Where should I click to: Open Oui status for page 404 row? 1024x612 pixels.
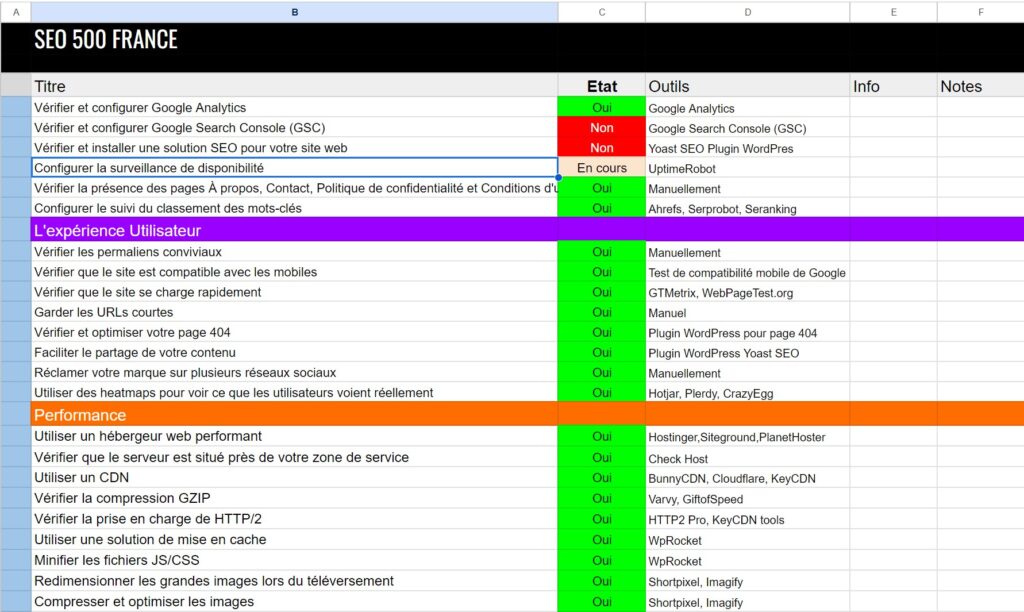601,332
